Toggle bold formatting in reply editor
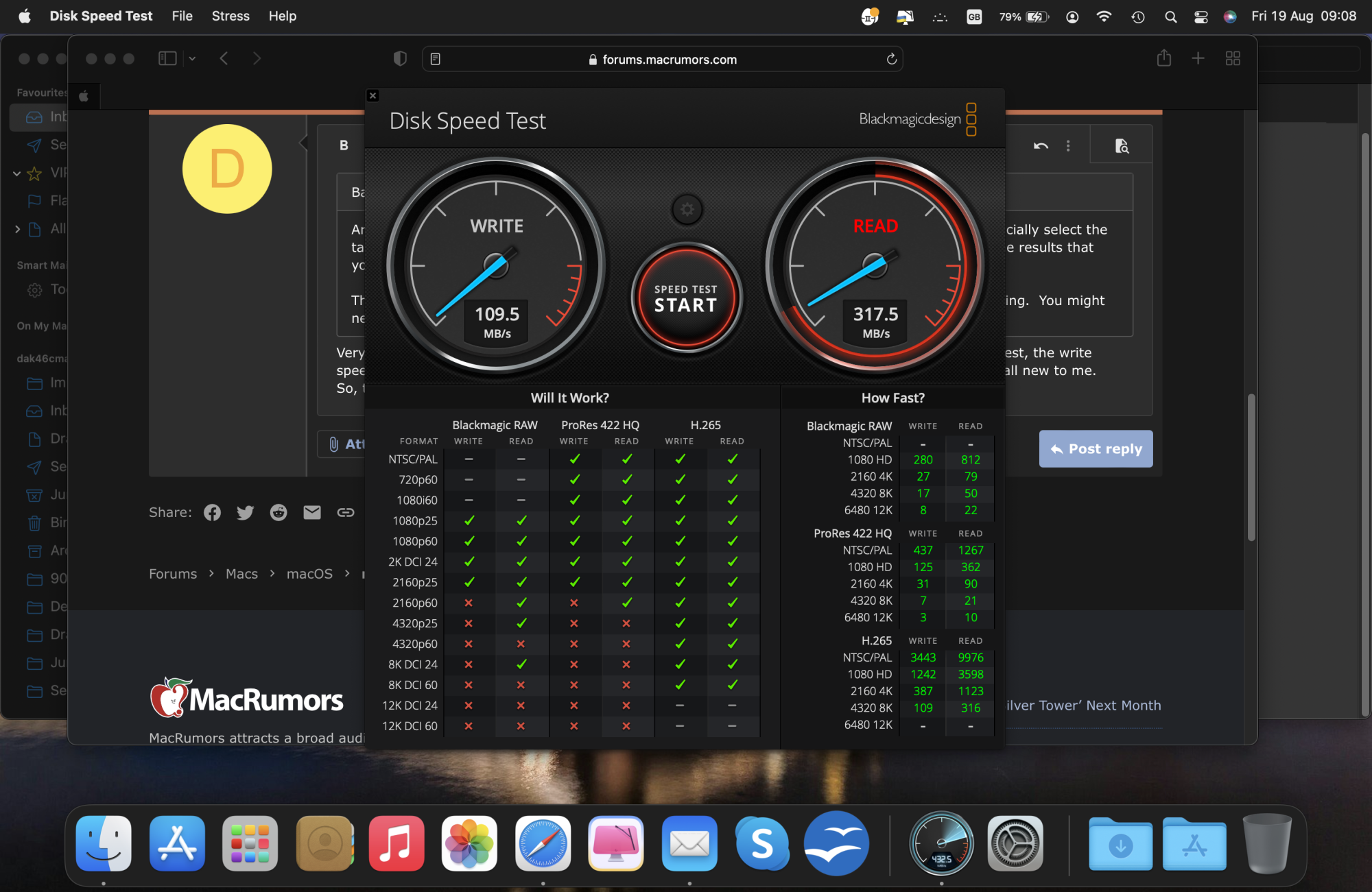Image resolution: width=1372 pixels, height=892 pixels. [x=344, y=145]
